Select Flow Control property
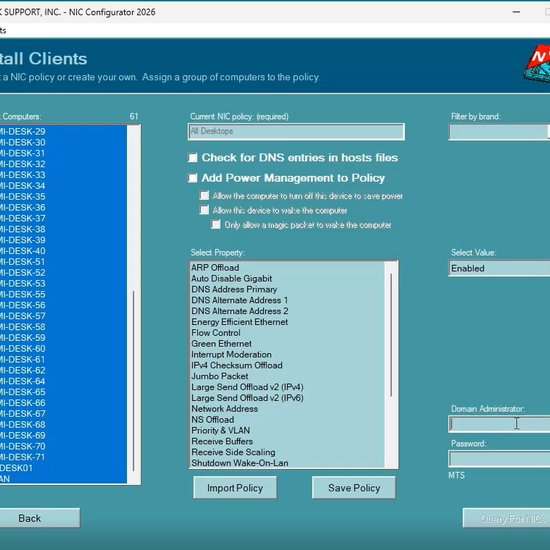Screen dimensions: 550x550 tap(216, 333)
